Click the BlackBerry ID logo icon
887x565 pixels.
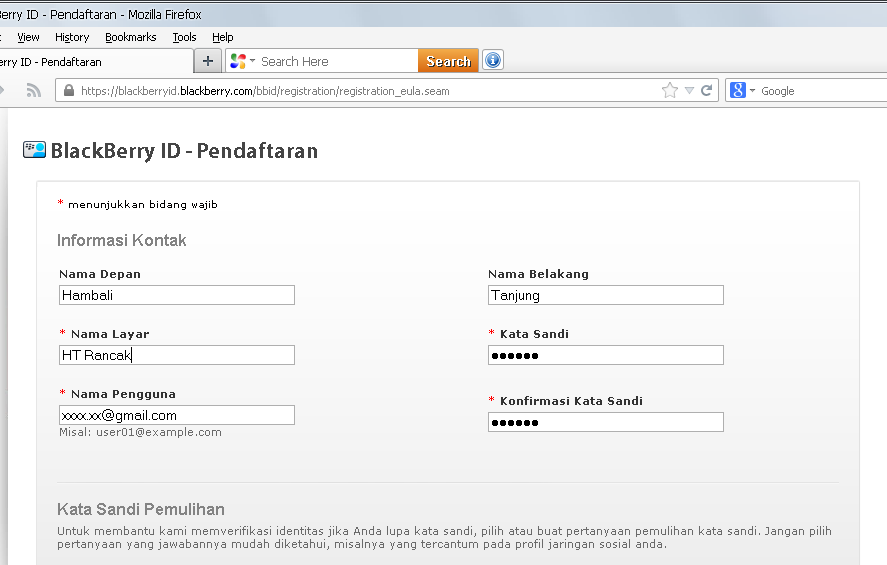point(35,150)
